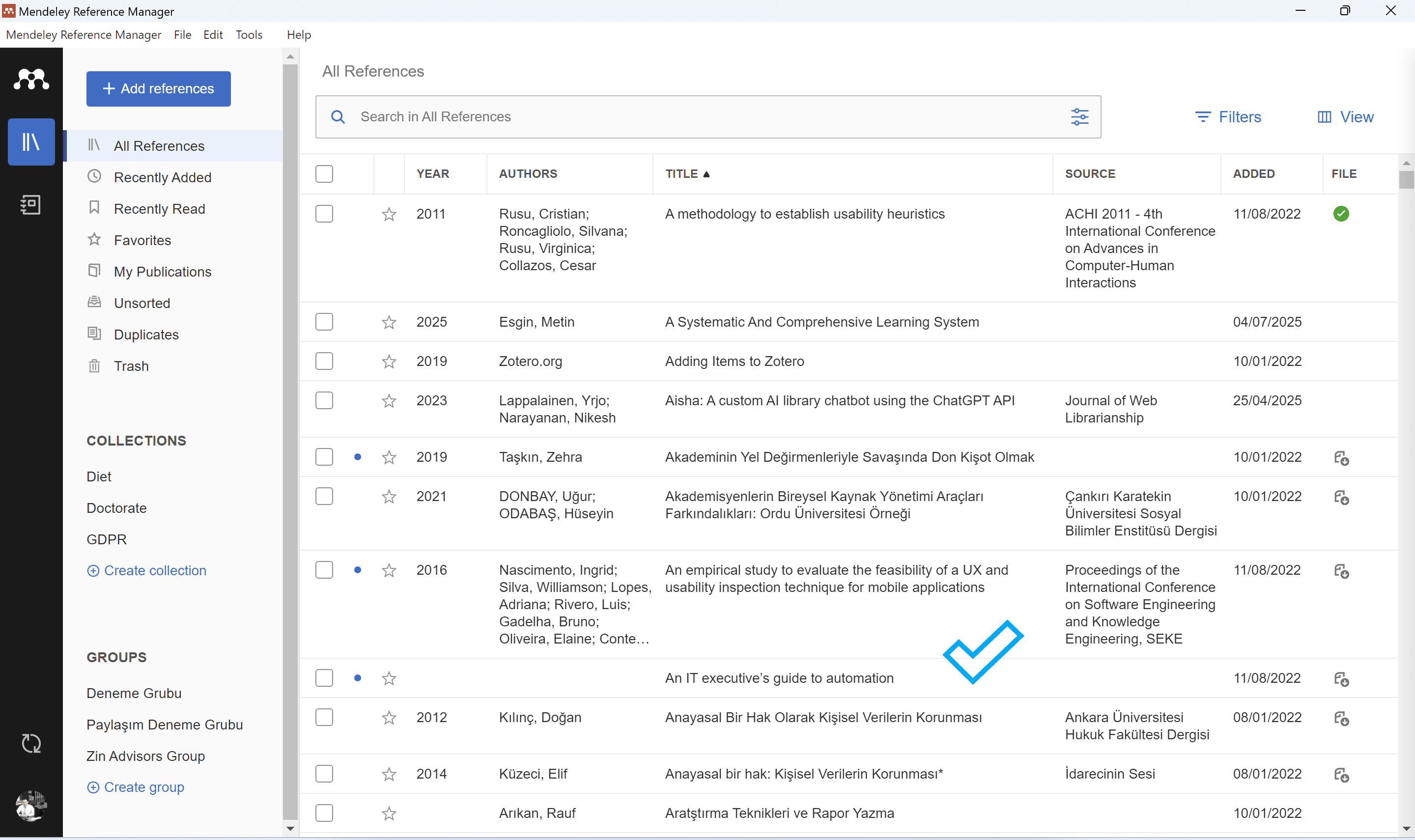Star the Aisha chatbot reference
This screenshot has height=840, width=1415.
pos(389,401)
